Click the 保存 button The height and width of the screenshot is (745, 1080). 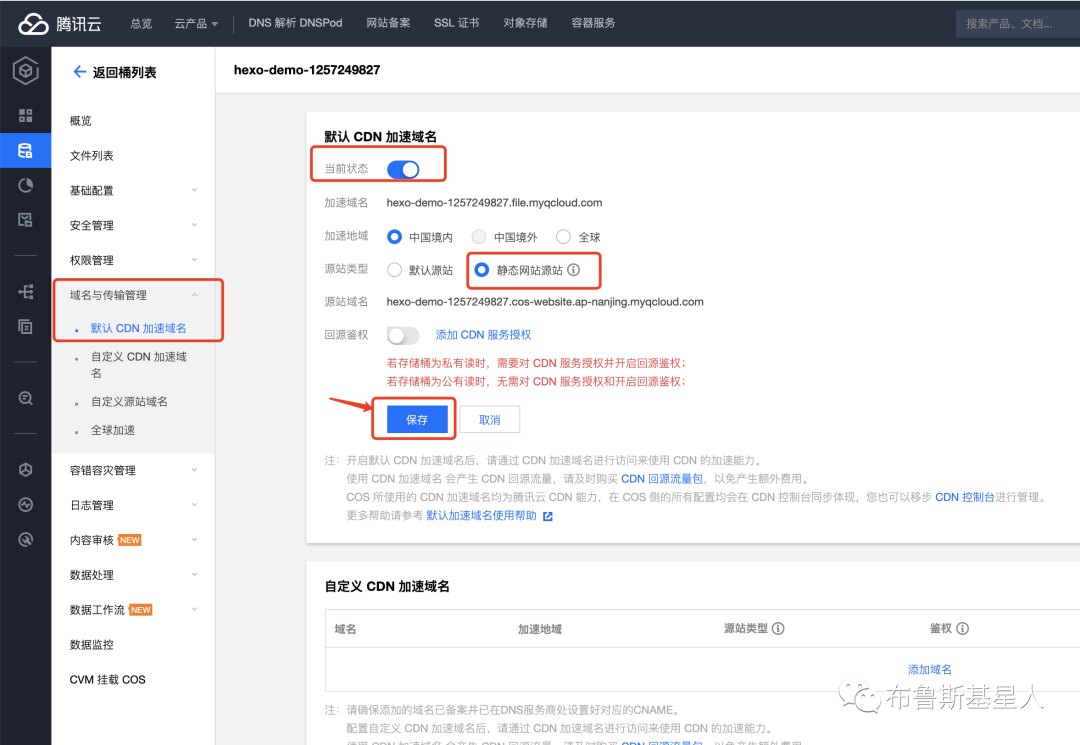pyautogui.click(x=417, y=419)
